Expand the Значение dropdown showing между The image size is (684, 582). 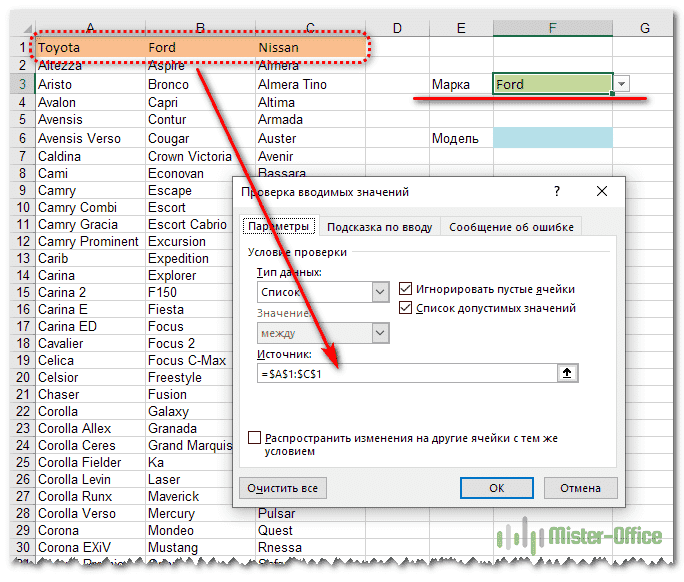pyautogui.click(x=379, y=333)
